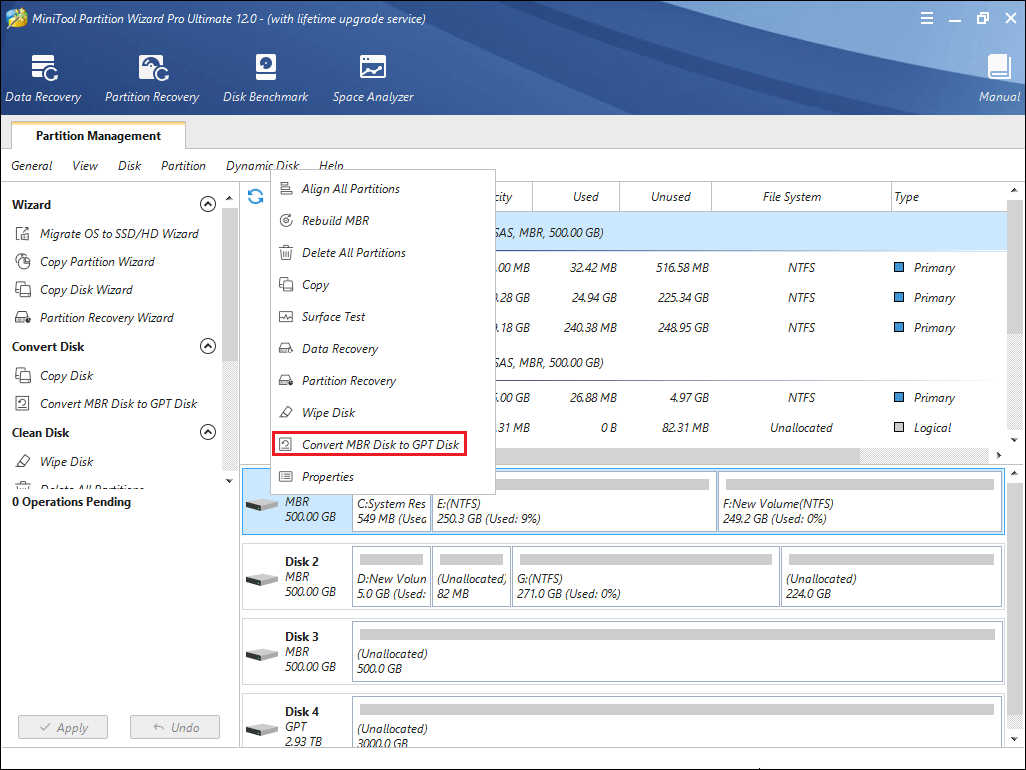Choose Surface Test from menu
The image size is (1026, 770).
(x=383, y=317)
